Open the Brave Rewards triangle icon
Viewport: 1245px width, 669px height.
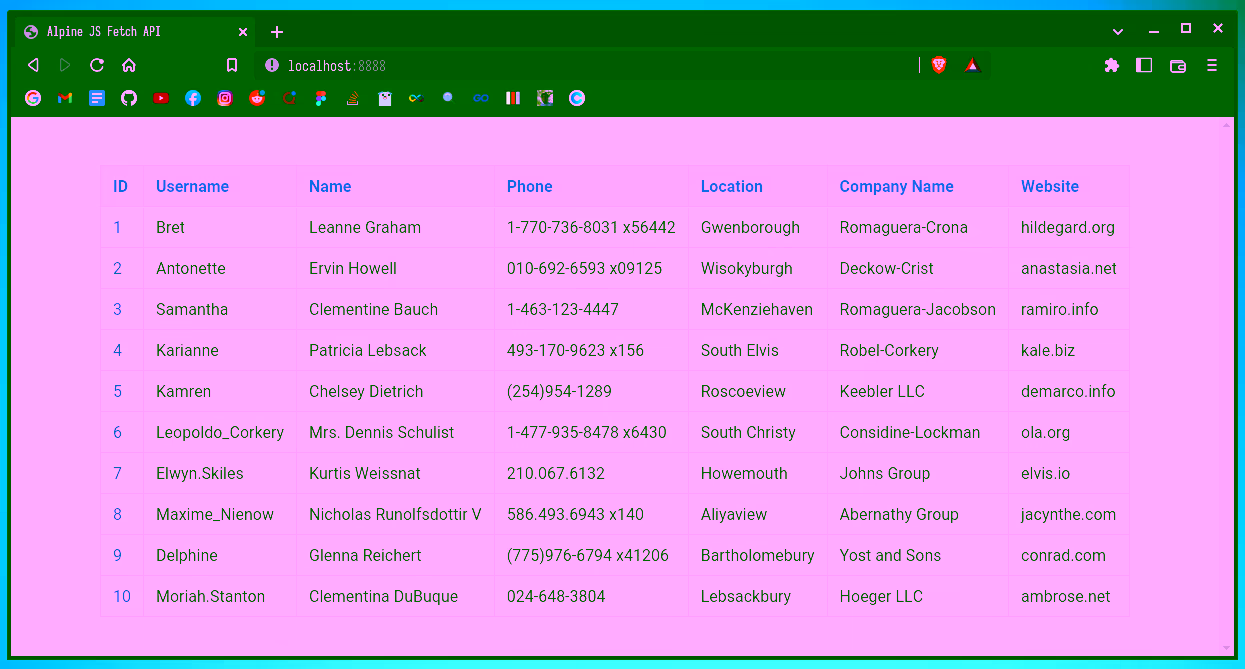click(x=971, y=64)
